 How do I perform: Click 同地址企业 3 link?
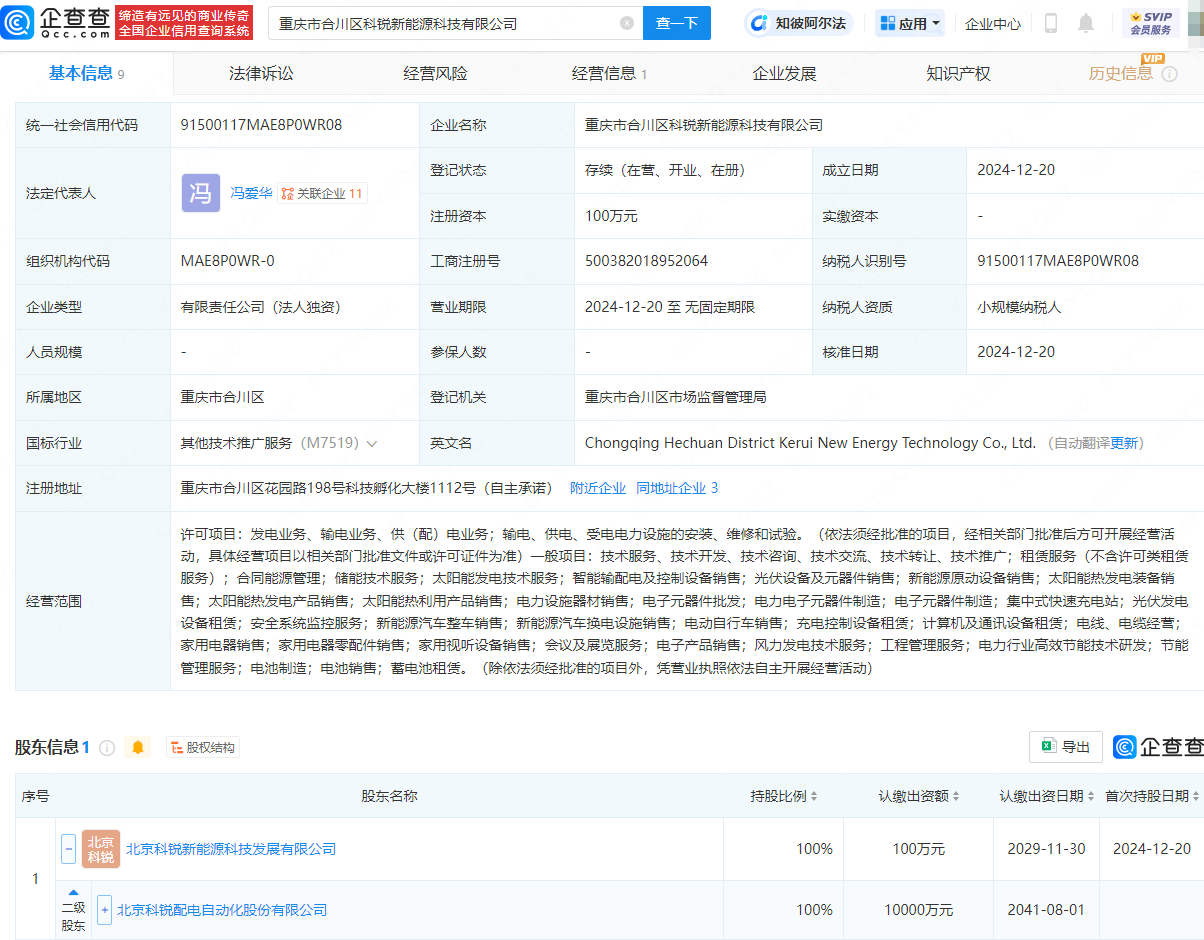[677, 488]
